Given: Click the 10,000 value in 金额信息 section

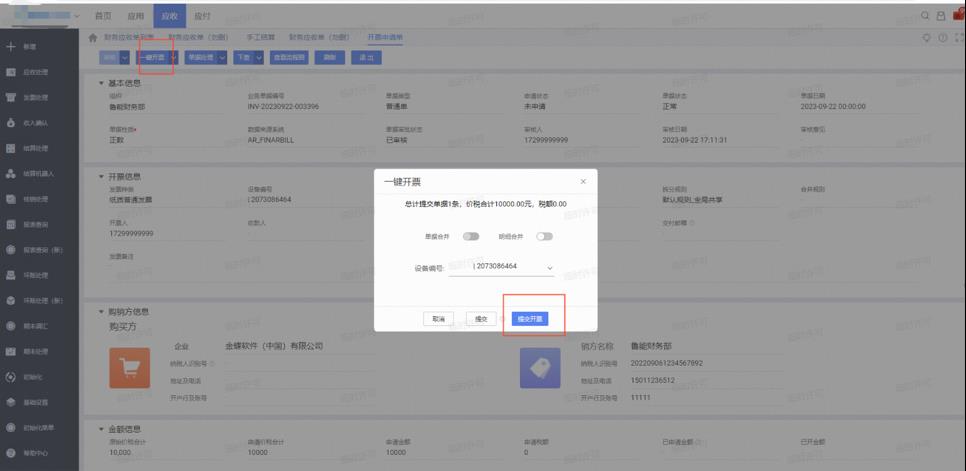Looking at the screenshot, I should coord(119,453).
